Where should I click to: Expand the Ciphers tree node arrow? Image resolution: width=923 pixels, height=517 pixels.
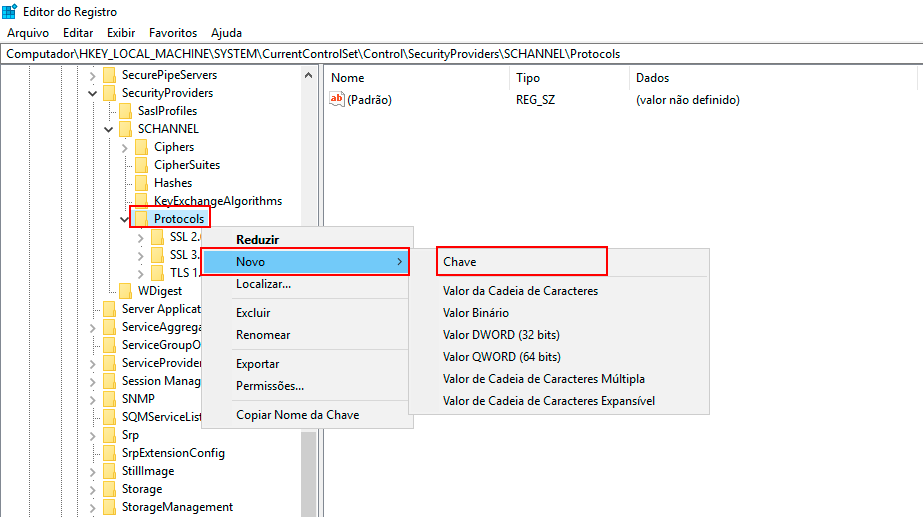coord(125,147)
